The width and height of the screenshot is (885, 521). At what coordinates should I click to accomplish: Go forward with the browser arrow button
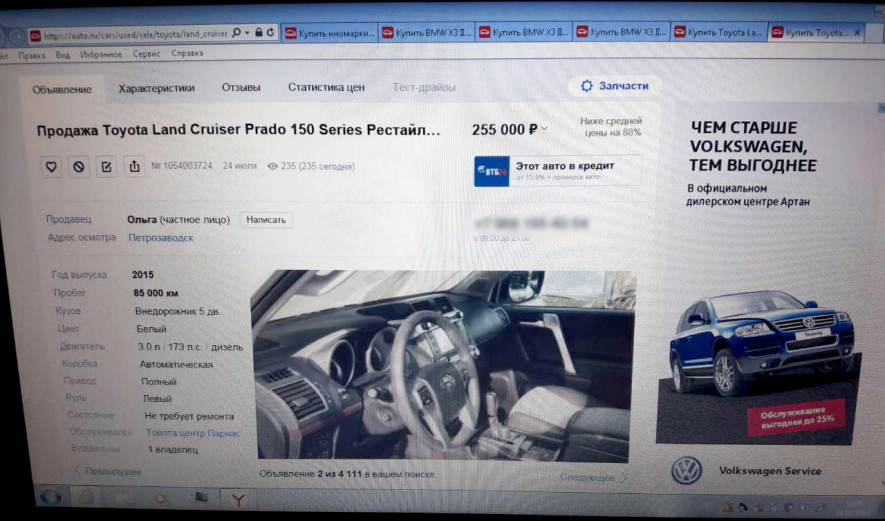click(x=16, y=36)
